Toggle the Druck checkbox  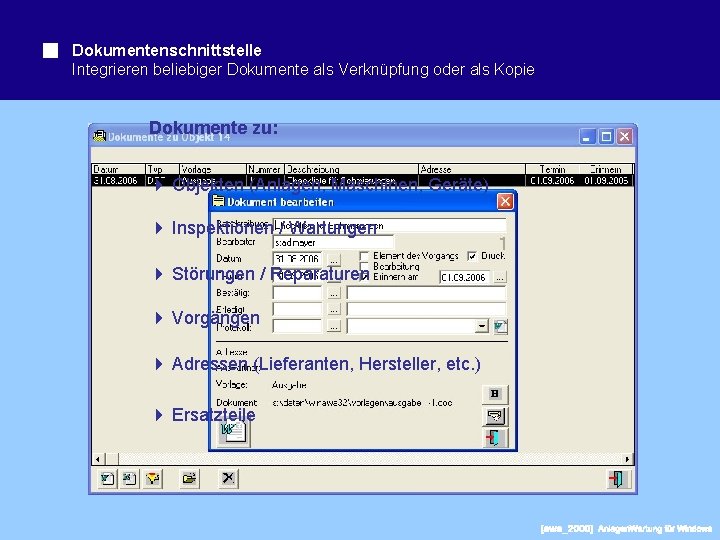(x=472, y=256)
